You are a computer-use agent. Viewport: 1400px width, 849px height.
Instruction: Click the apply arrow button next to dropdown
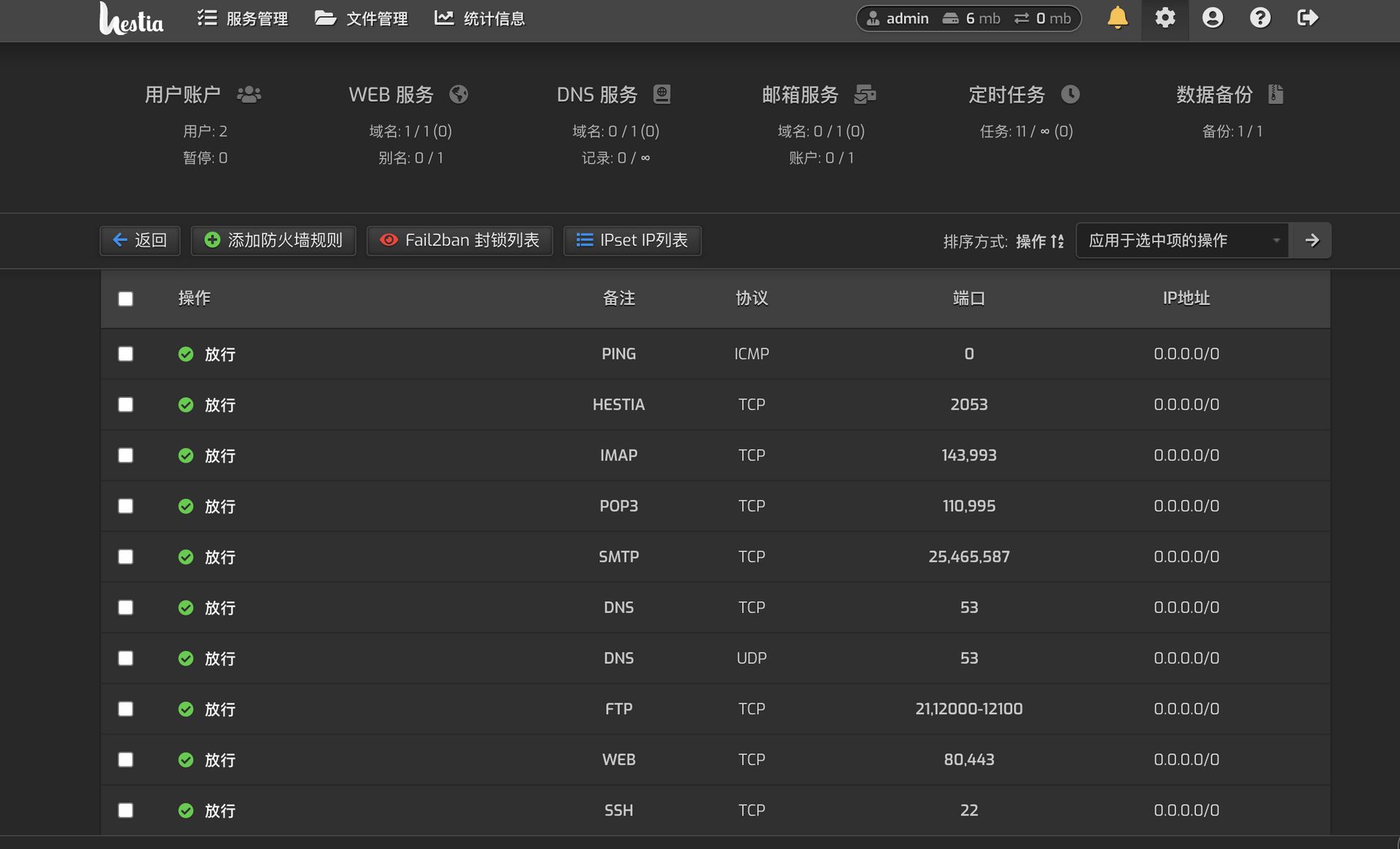(1311, 240)
